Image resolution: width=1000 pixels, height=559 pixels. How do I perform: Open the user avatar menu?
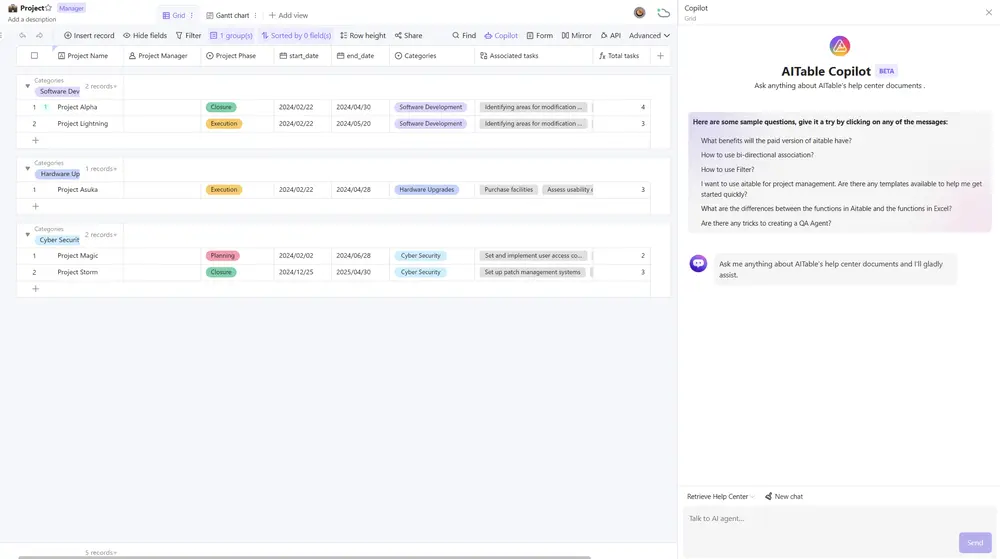639,13
